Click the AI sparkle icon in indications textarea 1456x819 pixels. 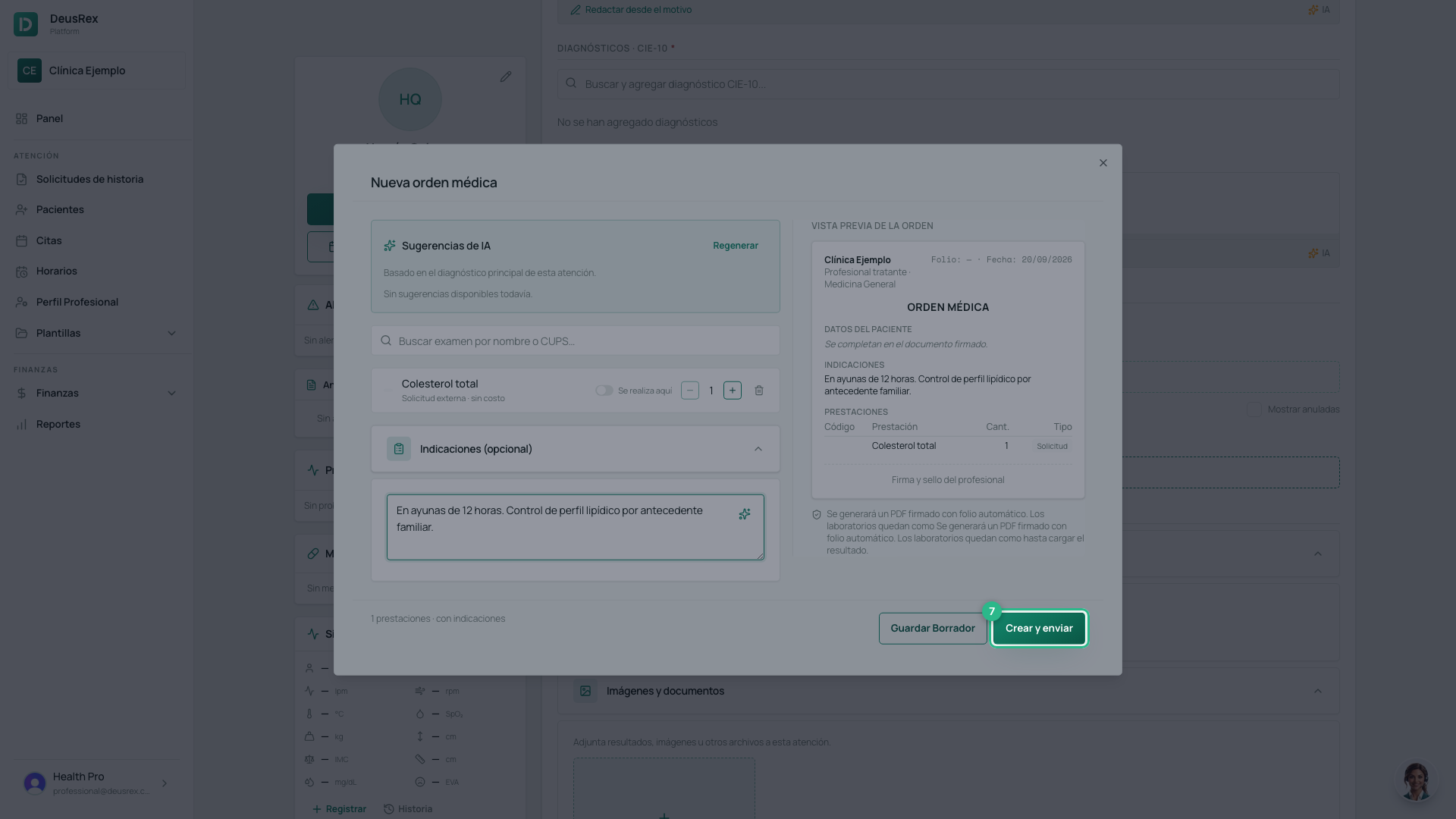(x=745, y=514)
